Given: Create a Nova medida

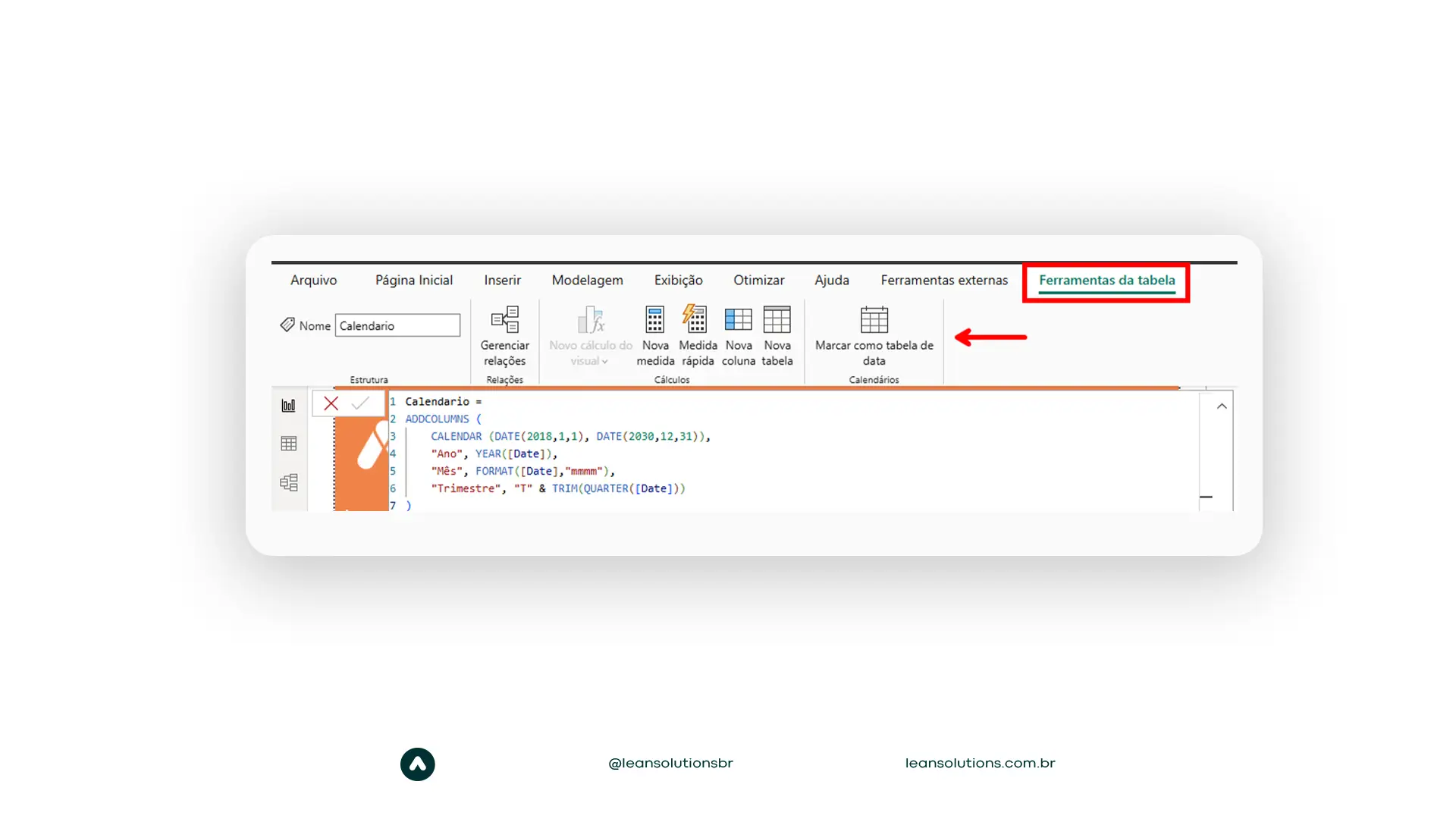Looking at the screenshot, I should (x=655, y=337).
